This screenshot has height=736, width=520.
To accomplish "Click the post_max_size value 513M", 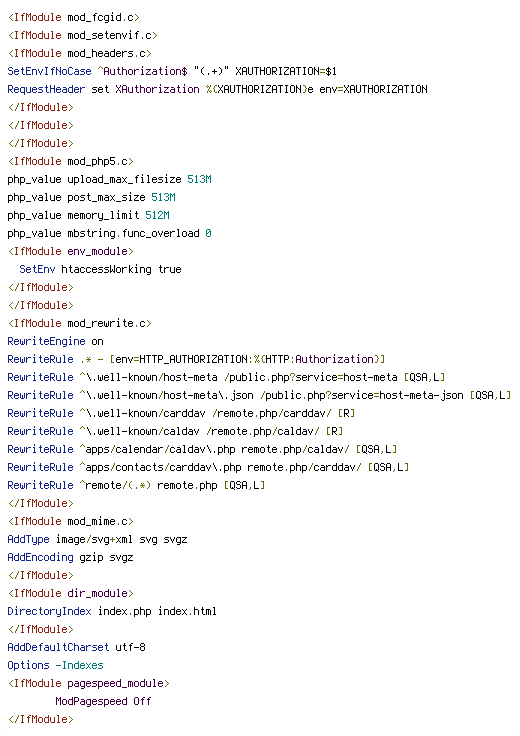I will (x=163, y=197).
